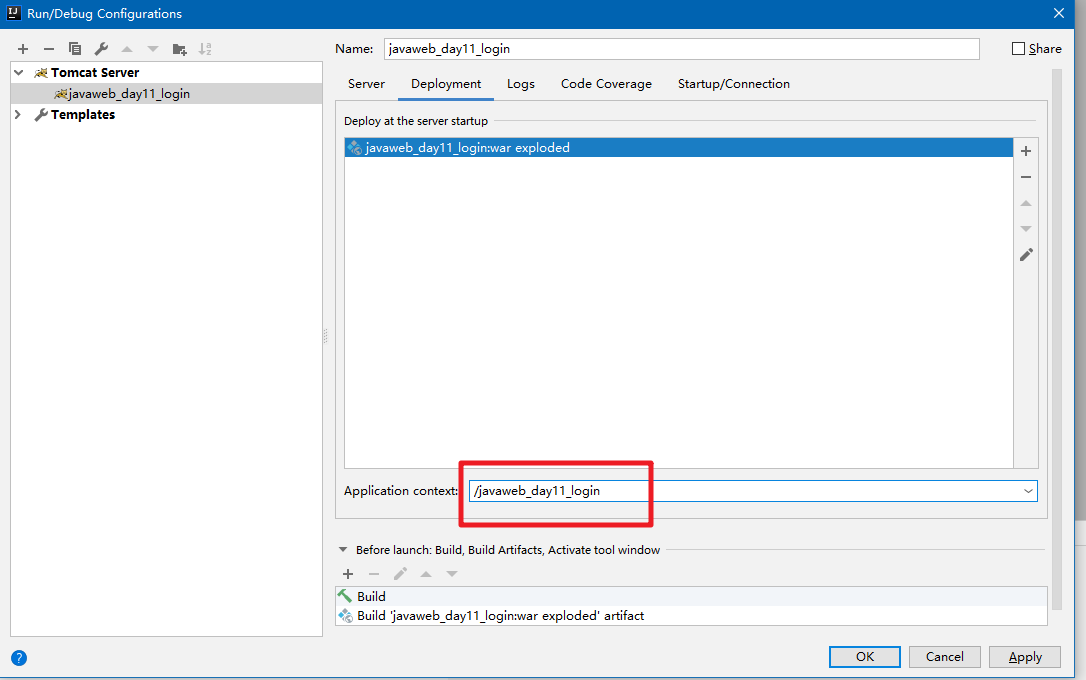The width and height of the screenshot is (1086, 680).
Task: Open the Startup/Connection tab
Action: click(x=733, y=84)
